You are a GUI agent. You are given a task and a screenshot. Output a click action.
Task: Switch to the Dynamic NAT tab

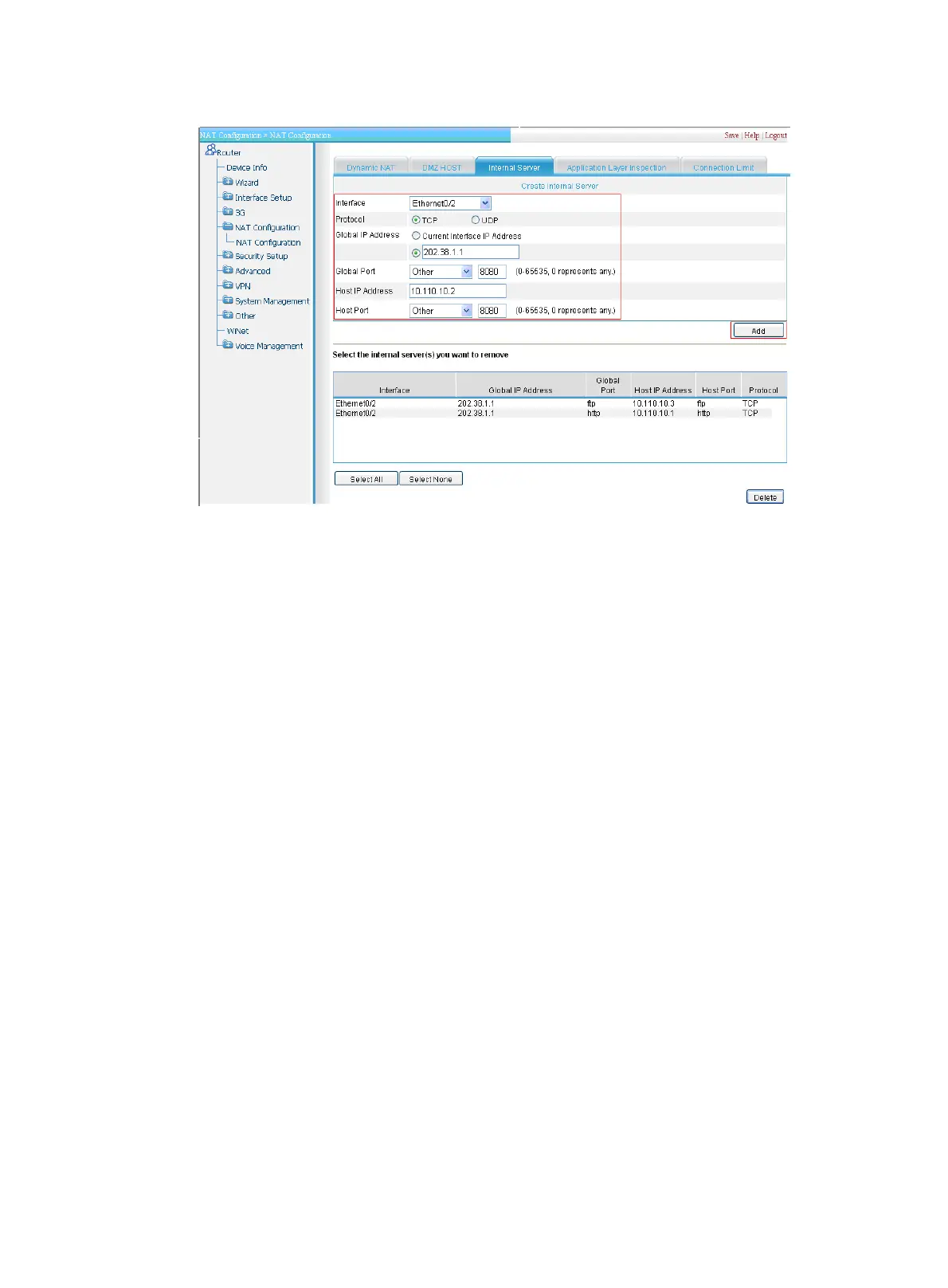(x=370, y=167)
